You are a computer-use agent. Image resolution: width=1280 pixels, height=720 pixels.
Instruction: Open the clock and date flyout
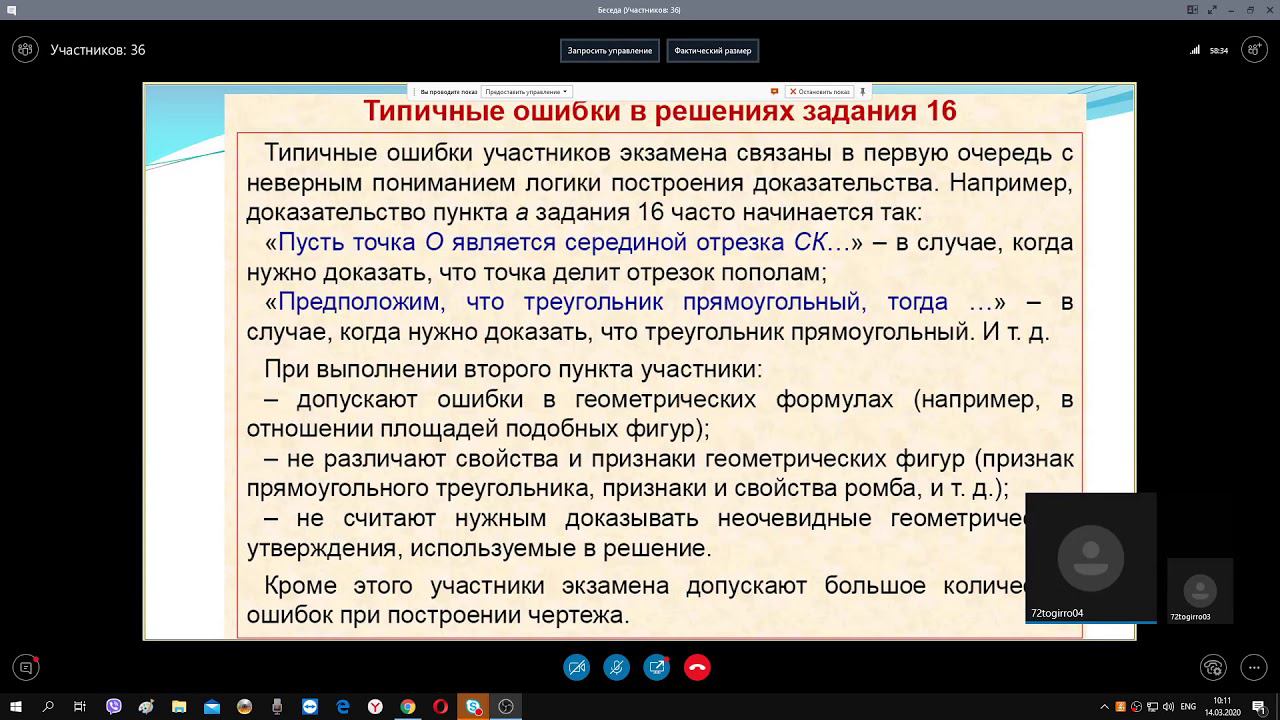(1222, 707)
